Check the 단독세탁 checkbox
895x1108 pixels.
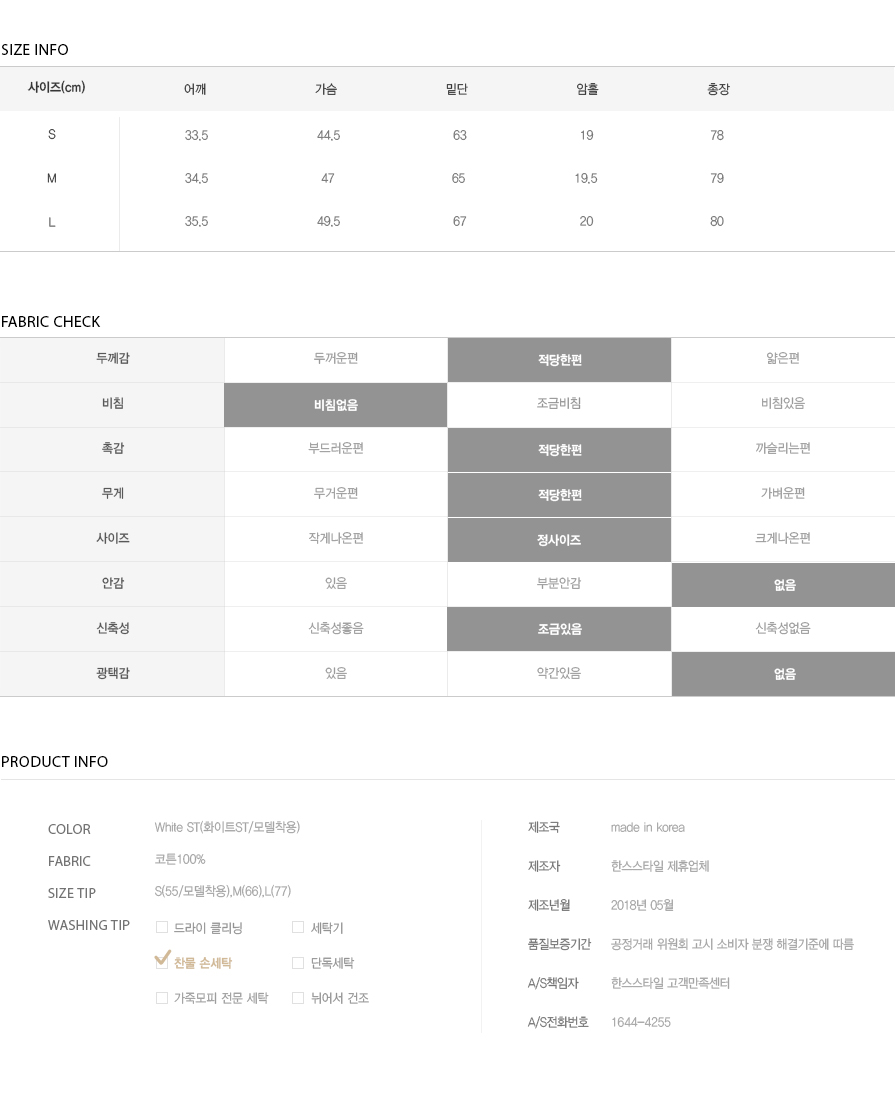pos(298,962)
